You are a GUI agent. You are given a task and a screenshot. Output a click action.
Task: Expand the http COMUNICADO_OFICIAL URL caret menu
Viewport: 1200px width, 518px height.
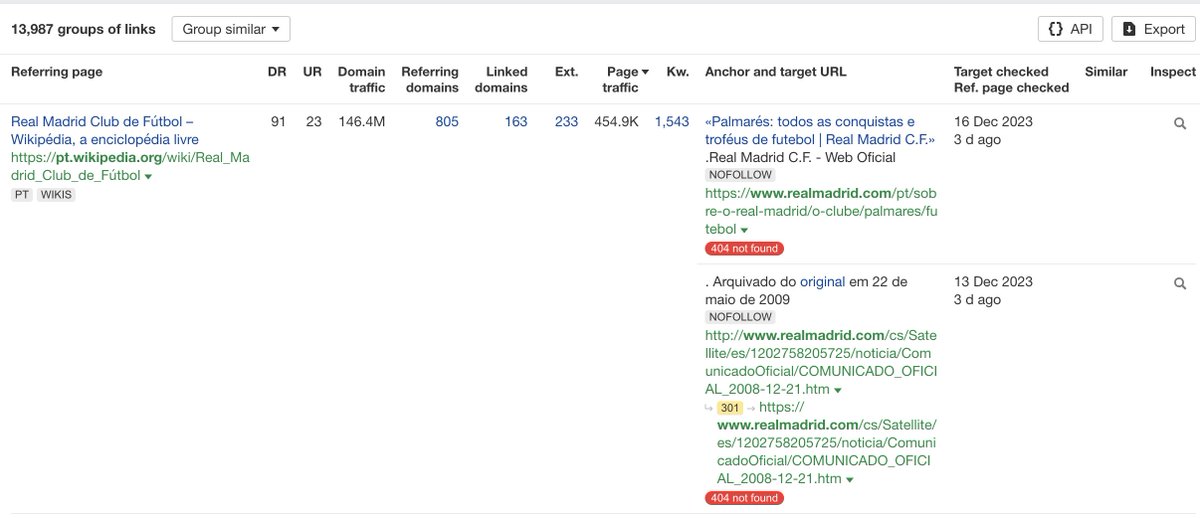tap(838, 391)
